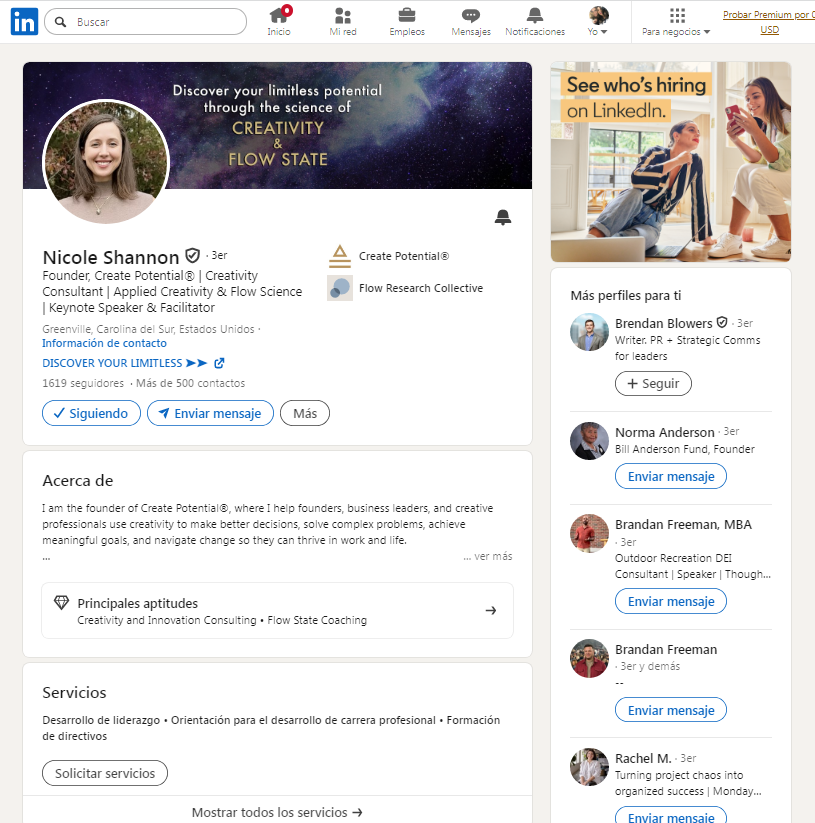Viewport: 815px width, 823px height.
Task: Click verification shield next to Nicole Shannon
Action: 193,256
